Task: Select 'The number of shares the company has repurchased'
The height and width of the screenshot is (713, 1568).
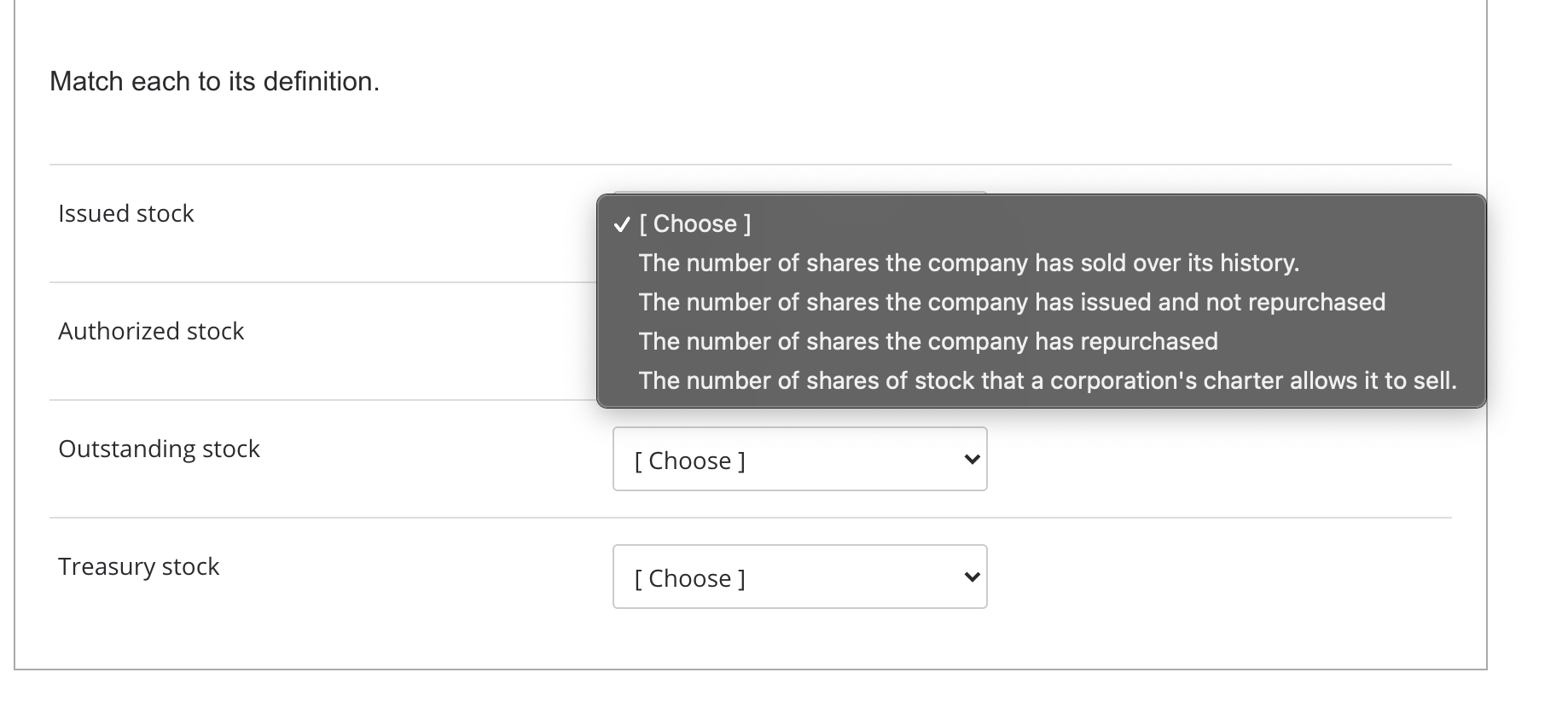Action: [927, 341]
